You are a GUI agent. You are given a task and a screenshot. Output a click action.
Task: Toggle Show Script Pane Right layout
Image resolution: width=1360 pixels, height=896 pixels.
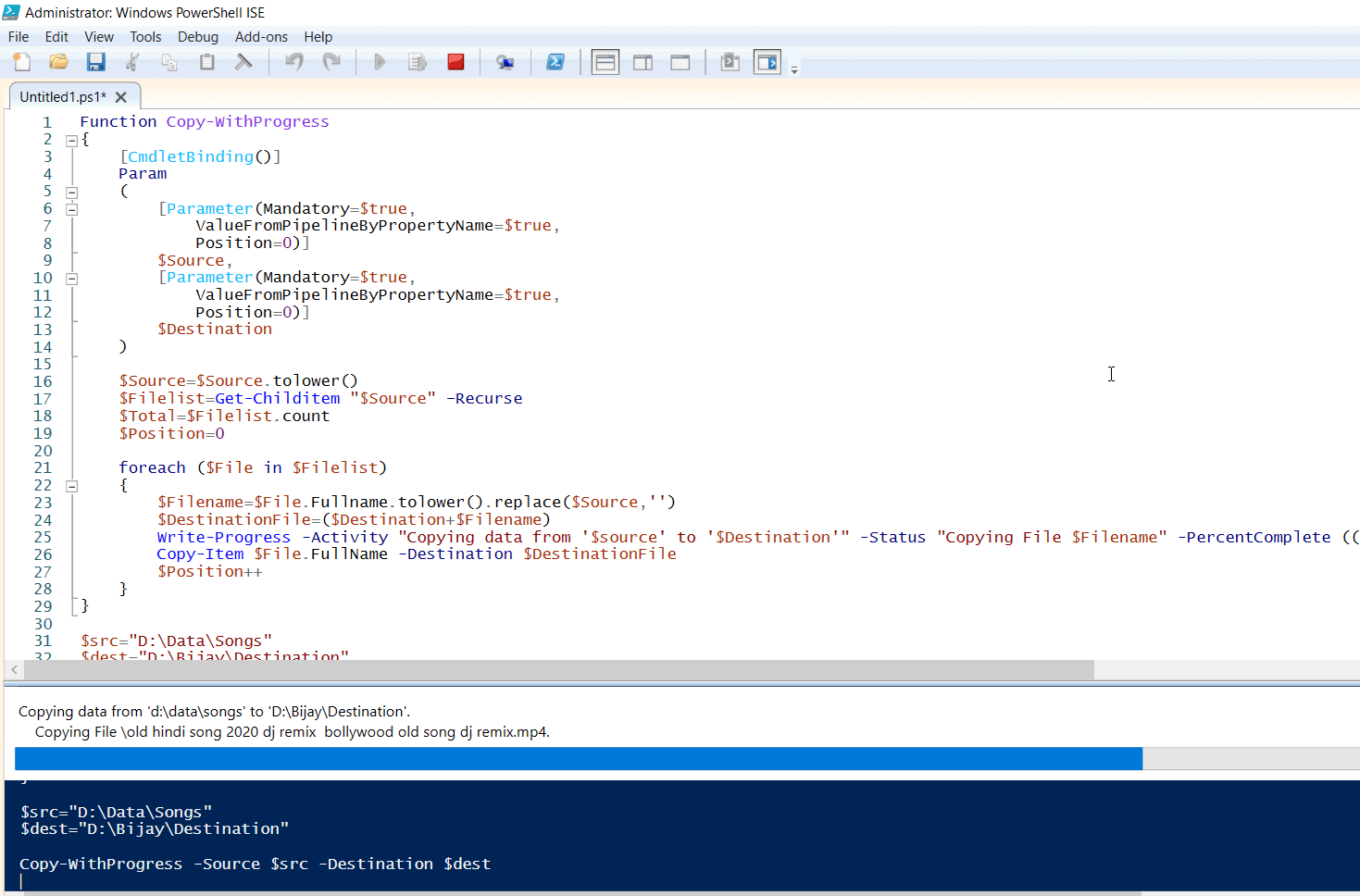point(642,61)
